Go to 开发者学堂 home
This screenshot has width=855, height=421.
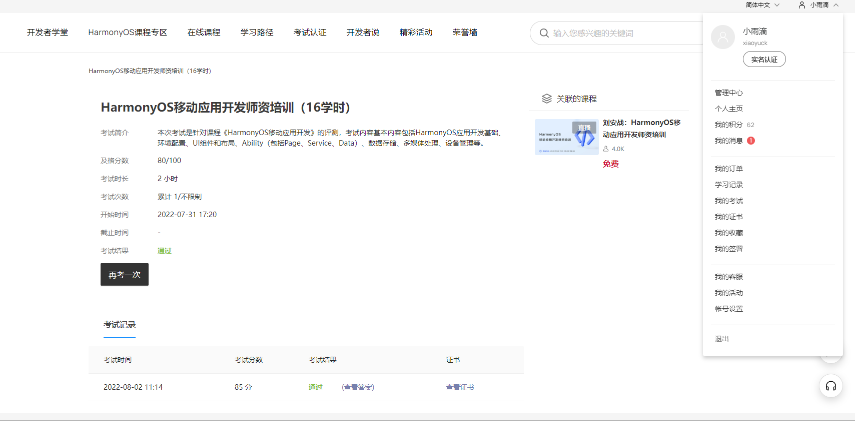[47, 33]
